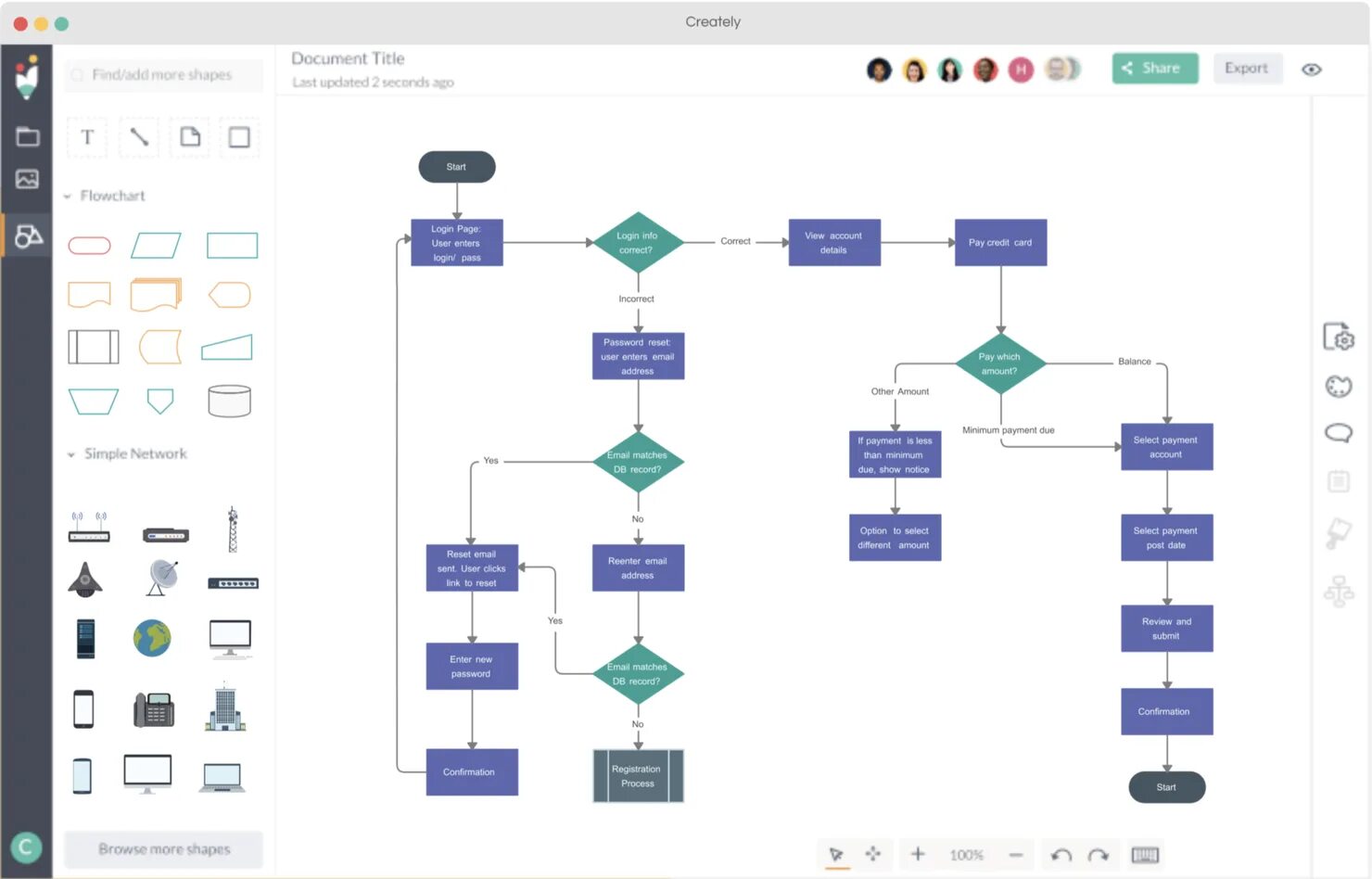
Task: Zoom out with the minus button
Action: 1016,855
